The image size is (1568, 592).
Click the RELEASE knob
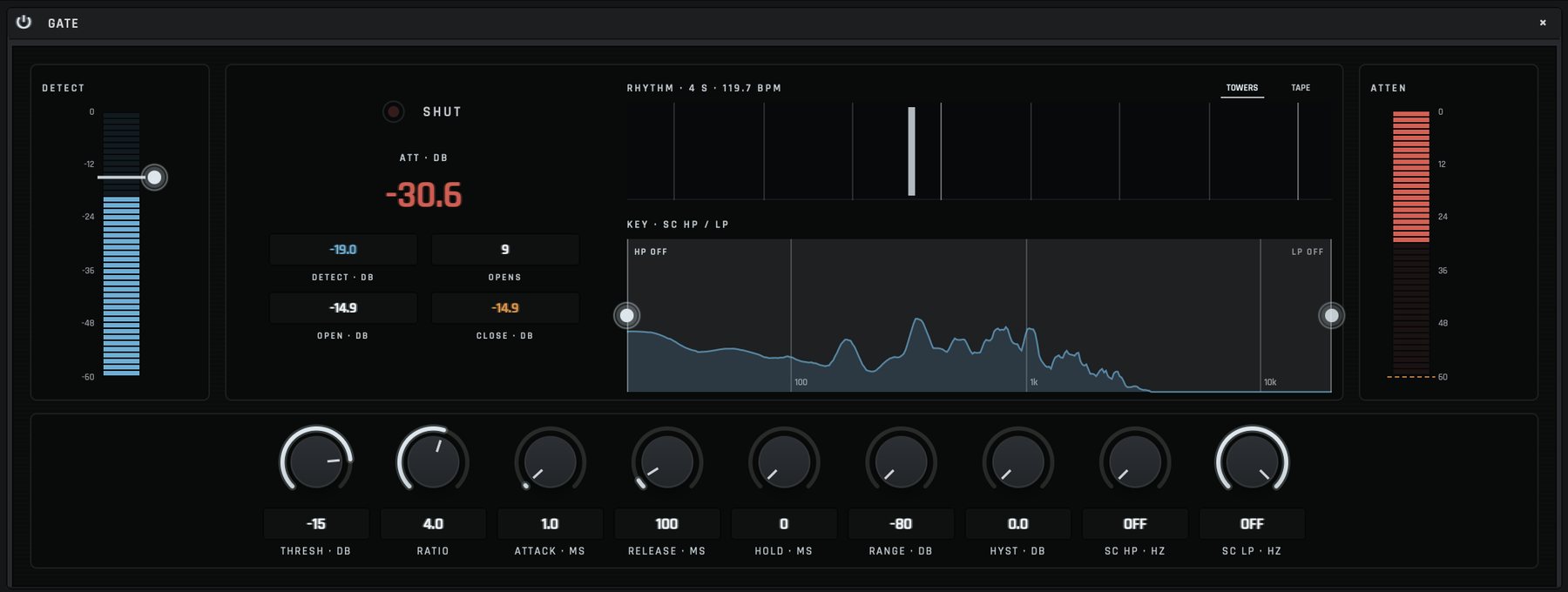tap(666, 461)
